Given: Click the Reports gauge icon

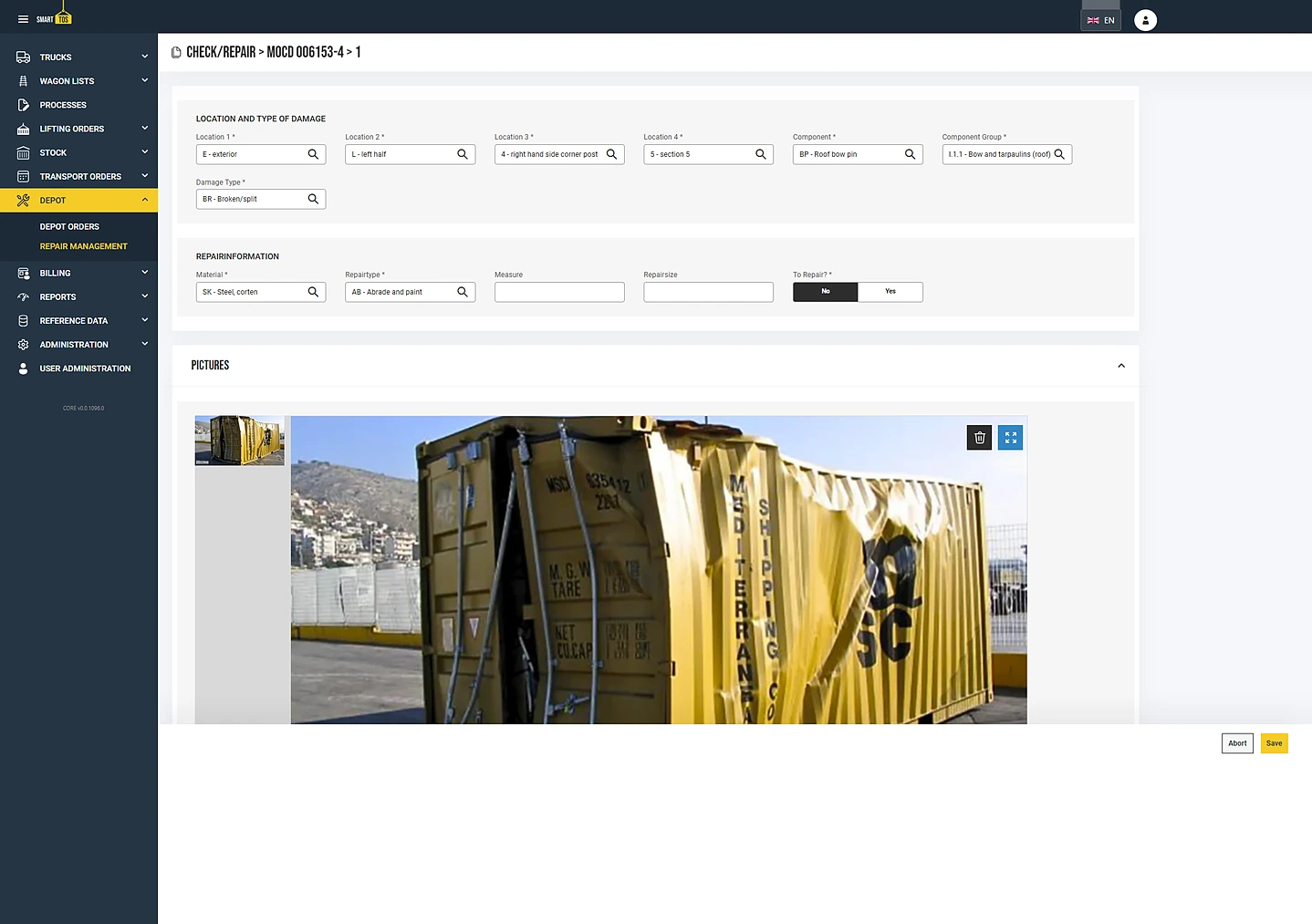Looking at the screenshot, I should tap(23, 296).
